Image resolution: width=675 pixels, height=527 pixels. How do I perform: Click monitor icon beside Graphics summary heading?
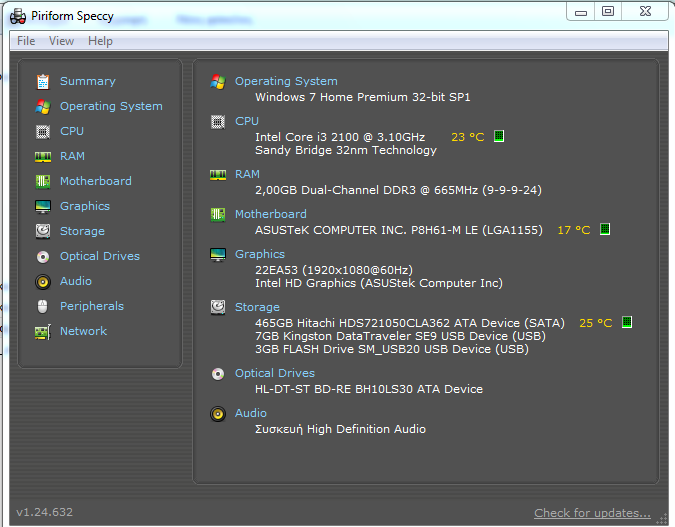pyautogui.click(x=218, y=254)
